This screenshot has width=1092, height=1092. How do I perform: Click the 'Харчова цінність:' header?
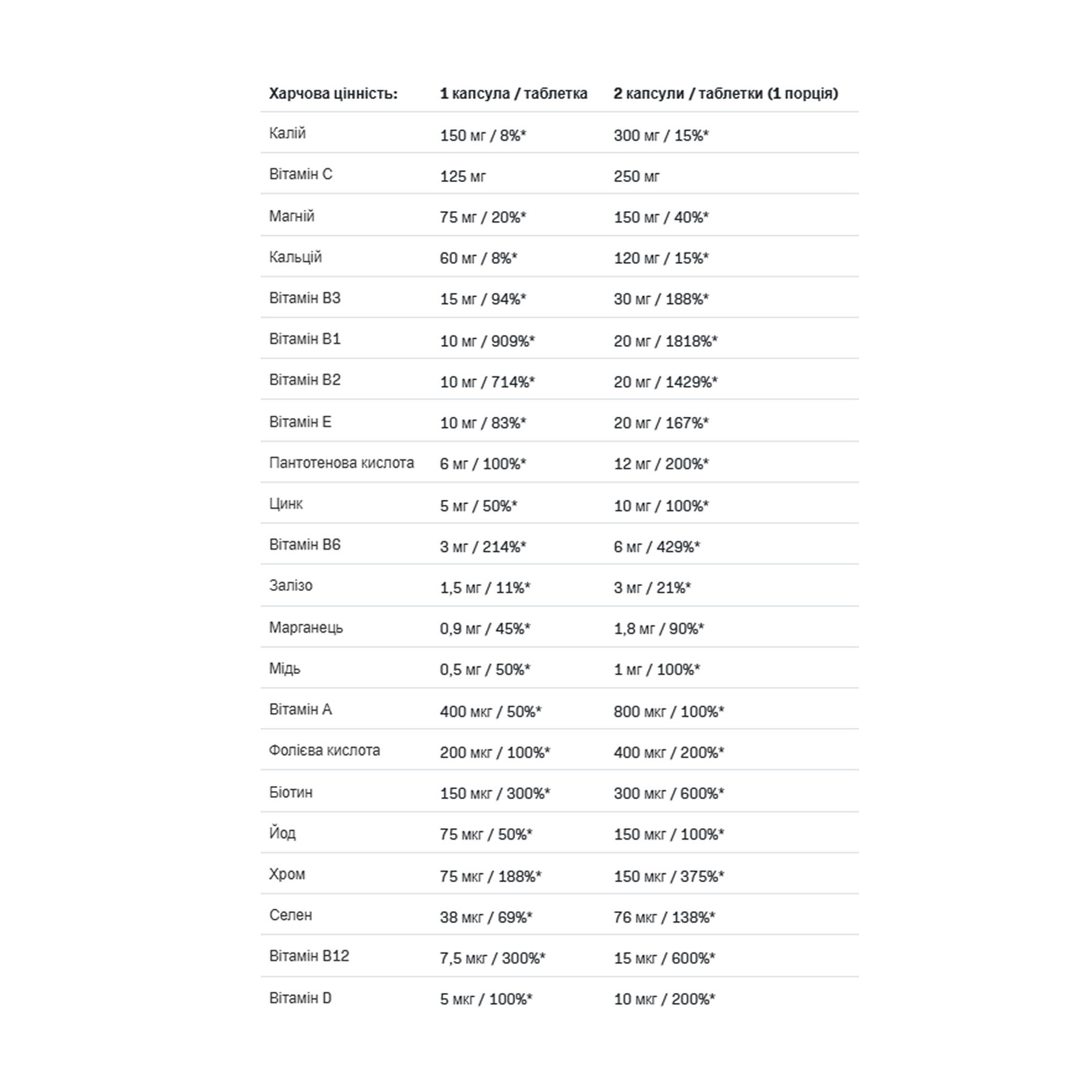[333, 93]
